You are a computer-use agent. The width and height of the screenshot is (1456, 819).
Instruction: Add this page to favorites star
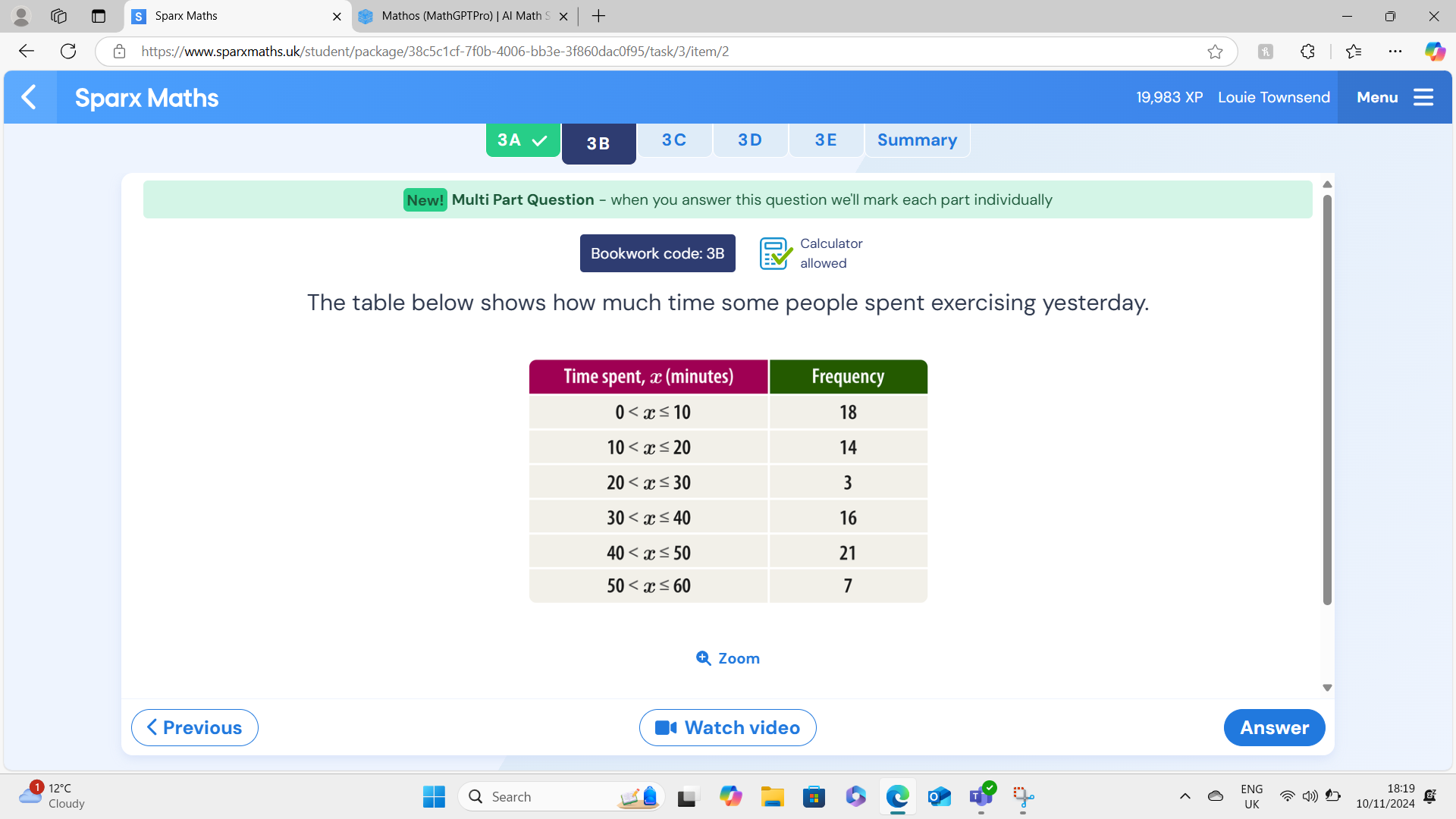click(1215, 52)
